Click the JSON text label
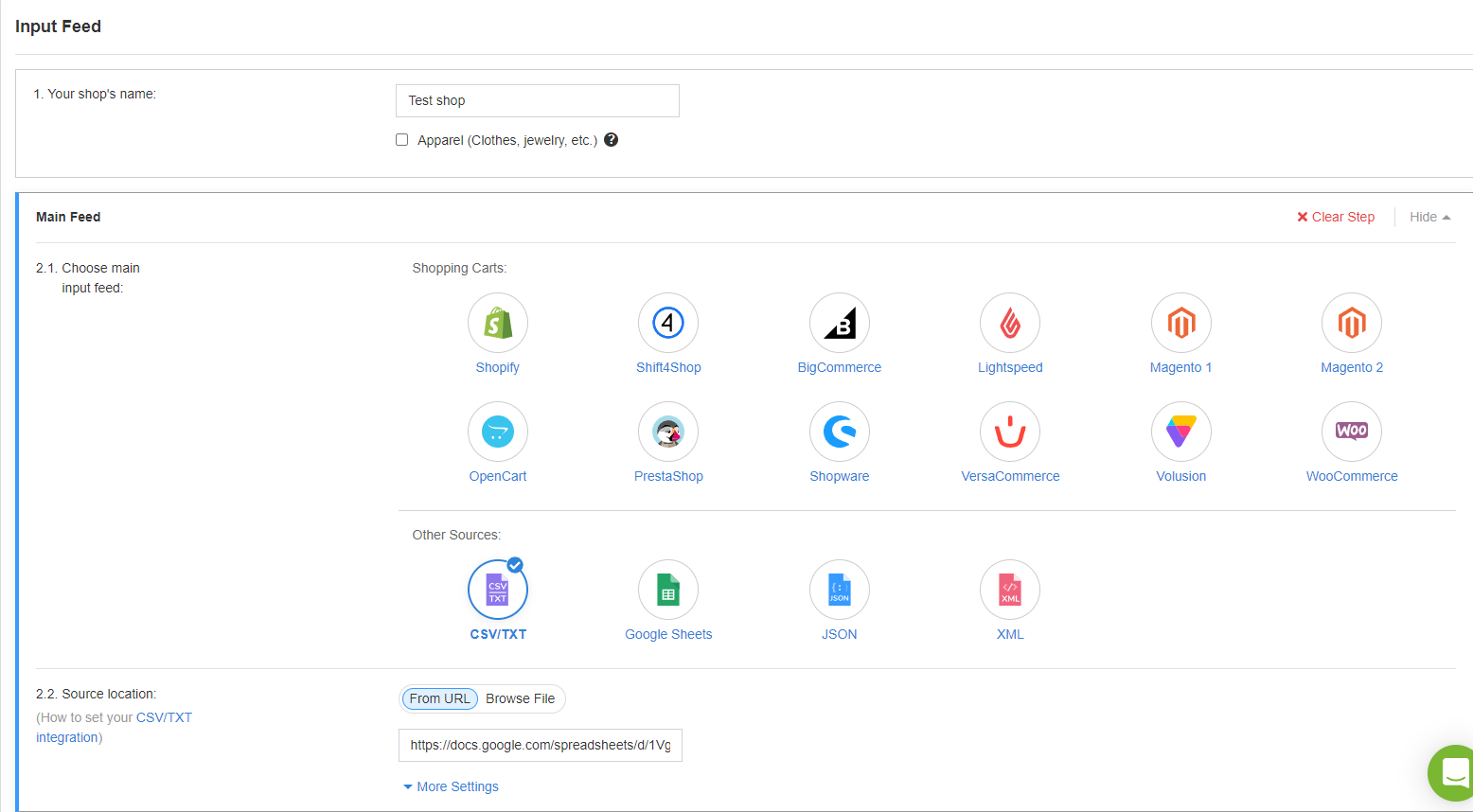This screenshot has height=812, width=1473. click(x=840, y=634)
